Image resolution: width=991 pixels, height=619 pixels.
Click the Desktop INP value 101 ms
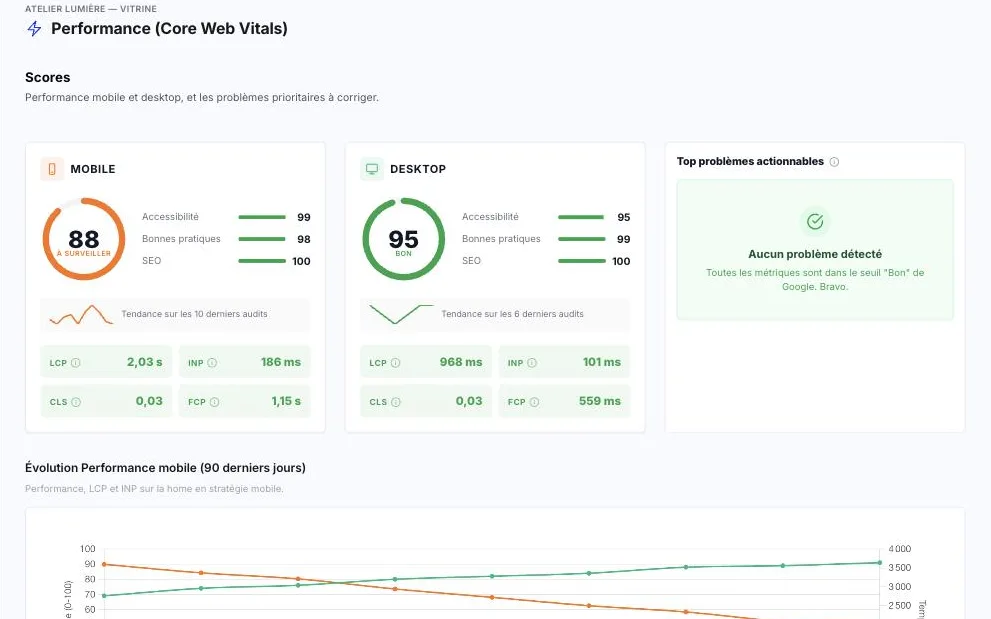602,362
